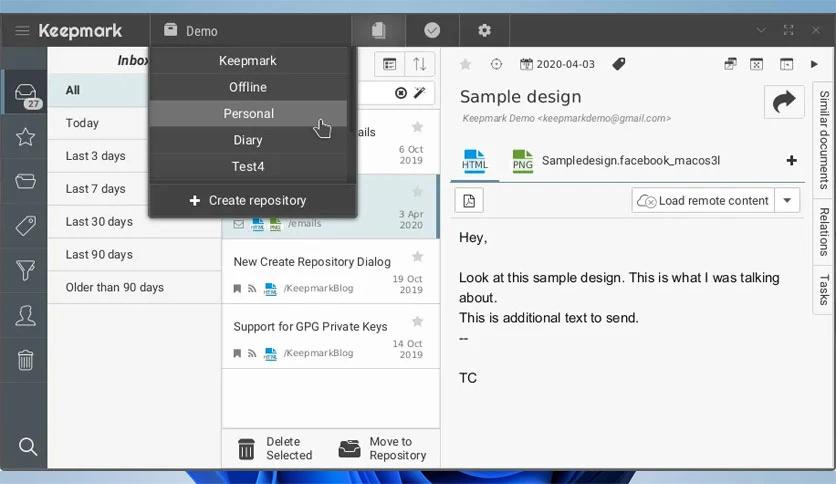Open the Filters funnel icon in sidebar
The height and width of the screenshot is (484, 836).
point(25,270)
